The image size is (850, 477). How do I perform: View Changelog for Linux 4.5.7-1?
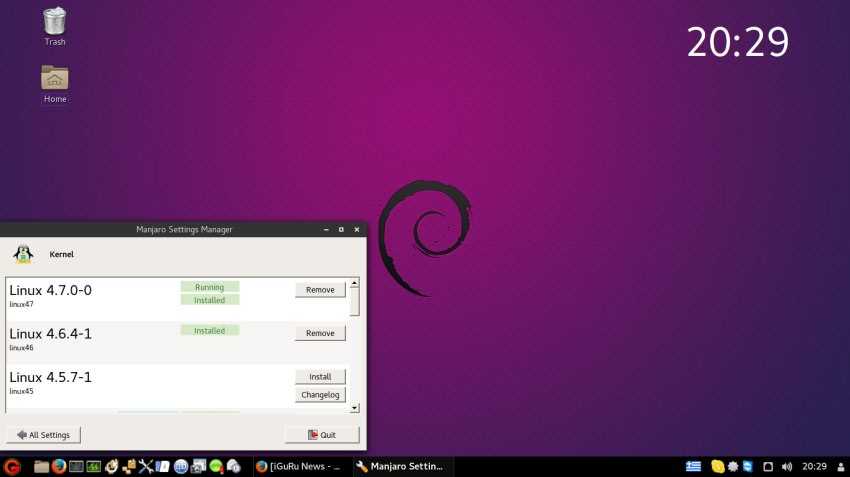pos(320,395)
